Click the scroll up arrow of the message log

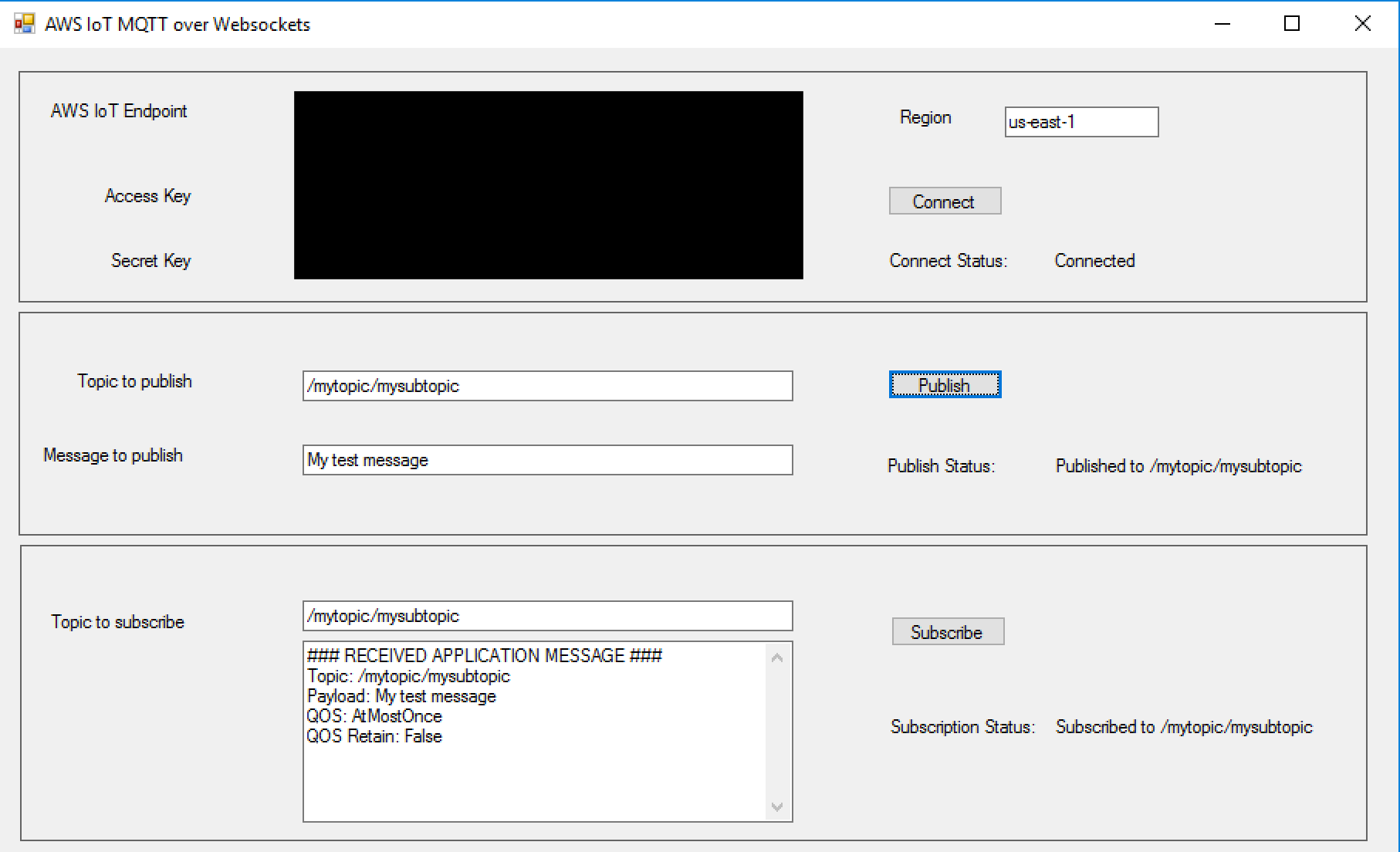pos(777,658)
